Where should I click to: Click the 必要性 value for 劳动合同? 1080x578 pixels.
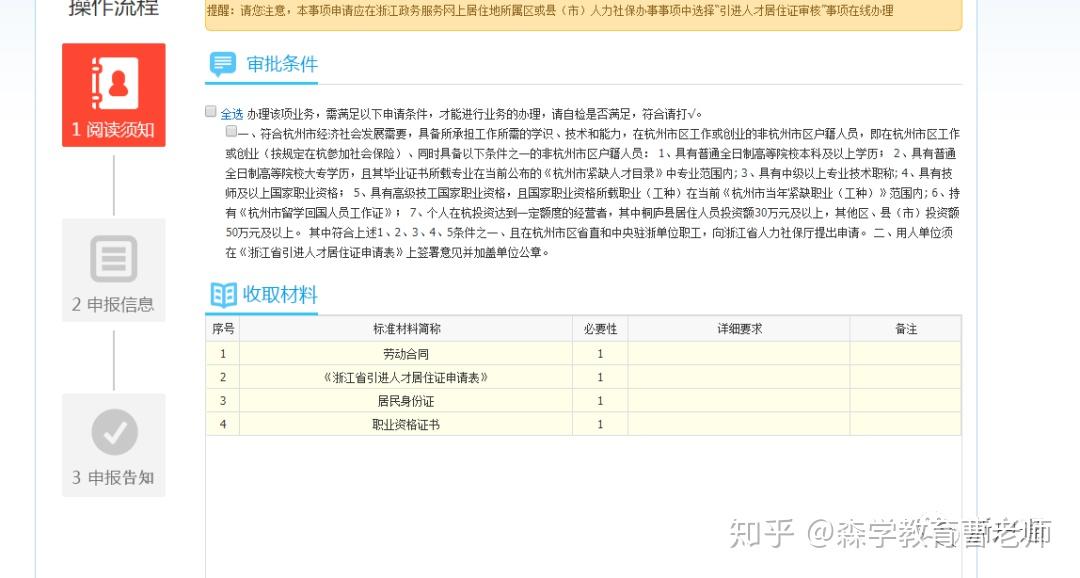coord(601,354)
